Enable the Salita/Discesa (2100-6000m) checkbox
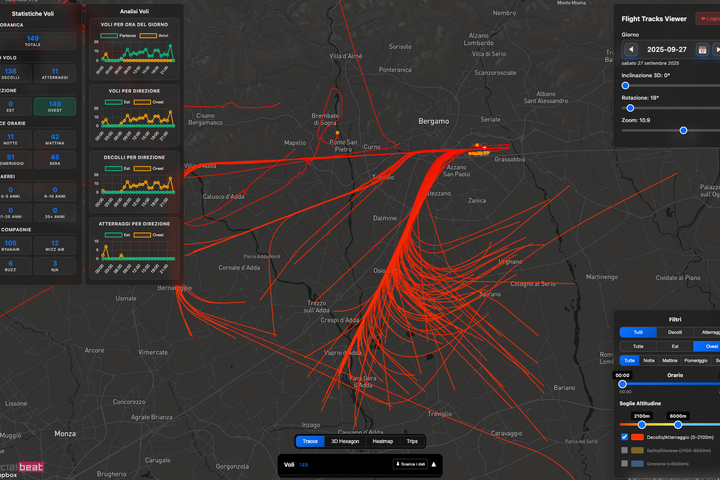This screenshot has height=480, width=720. [624, 450]
